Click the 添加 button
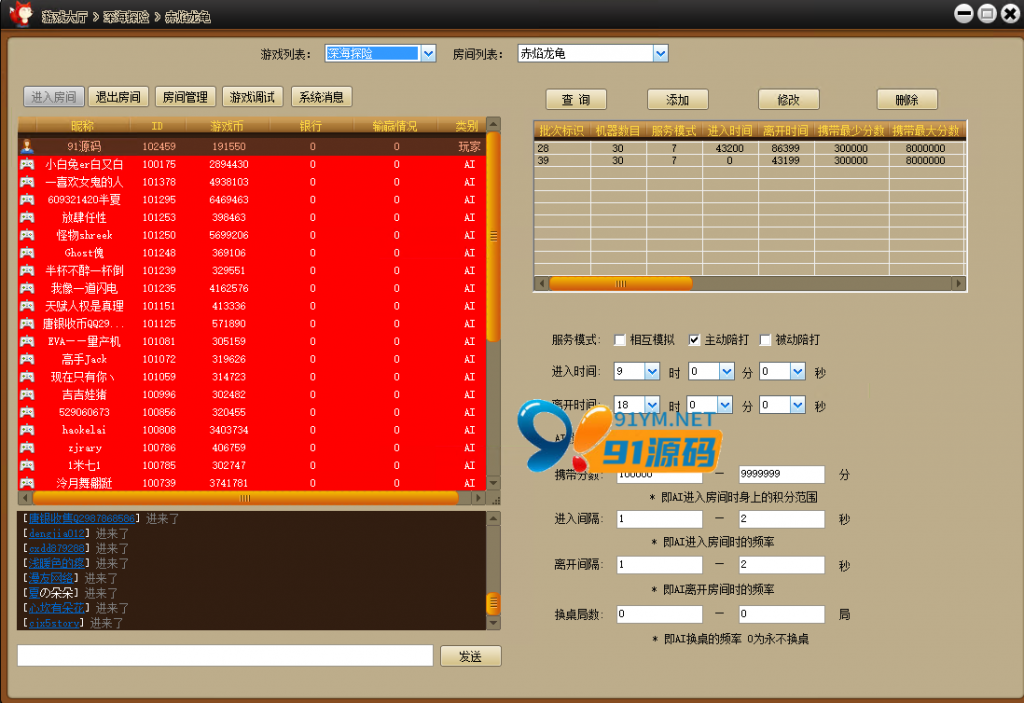Image resolution: width=1024 pixels, height=703 pixels. (678, 99)
